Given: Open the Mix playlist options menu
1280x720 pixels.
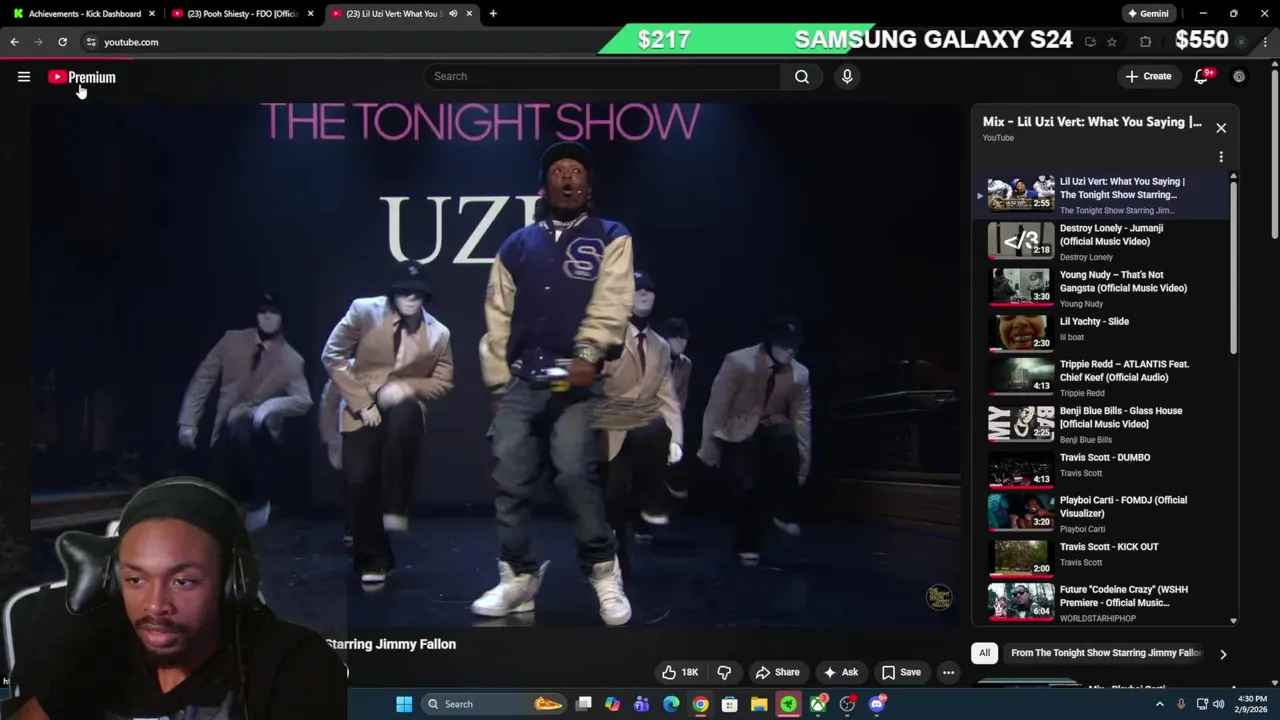Looking at the screenshot, I should click(1221, 157).
